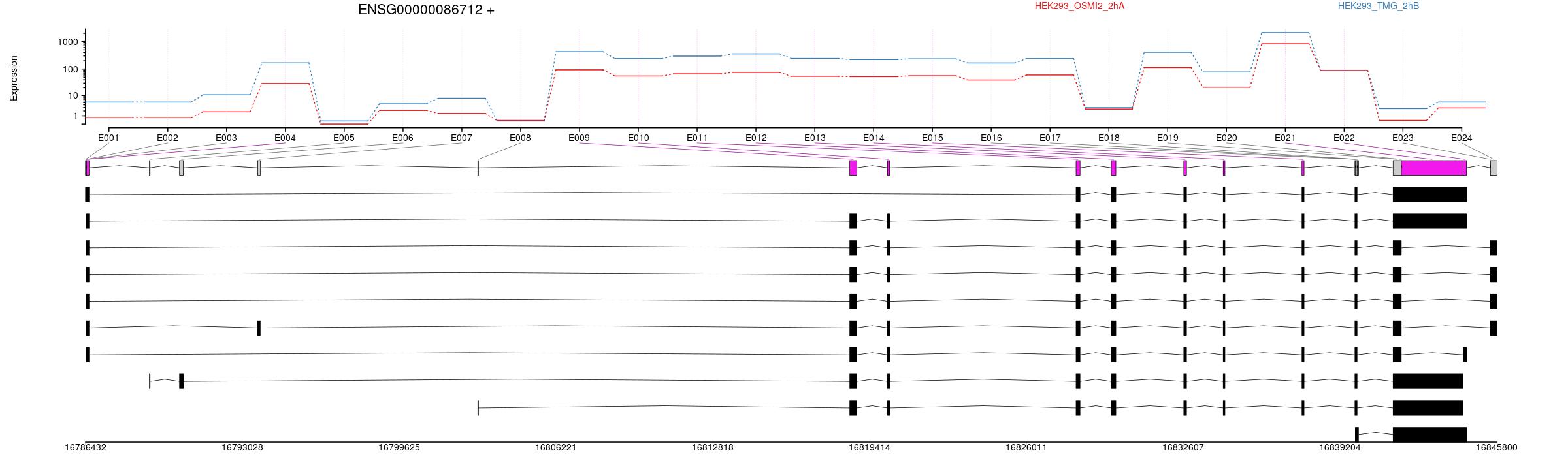Click the large magenta exon in gene model
The width and height of the screenshot is (1568, 457).
[1433, 168]
